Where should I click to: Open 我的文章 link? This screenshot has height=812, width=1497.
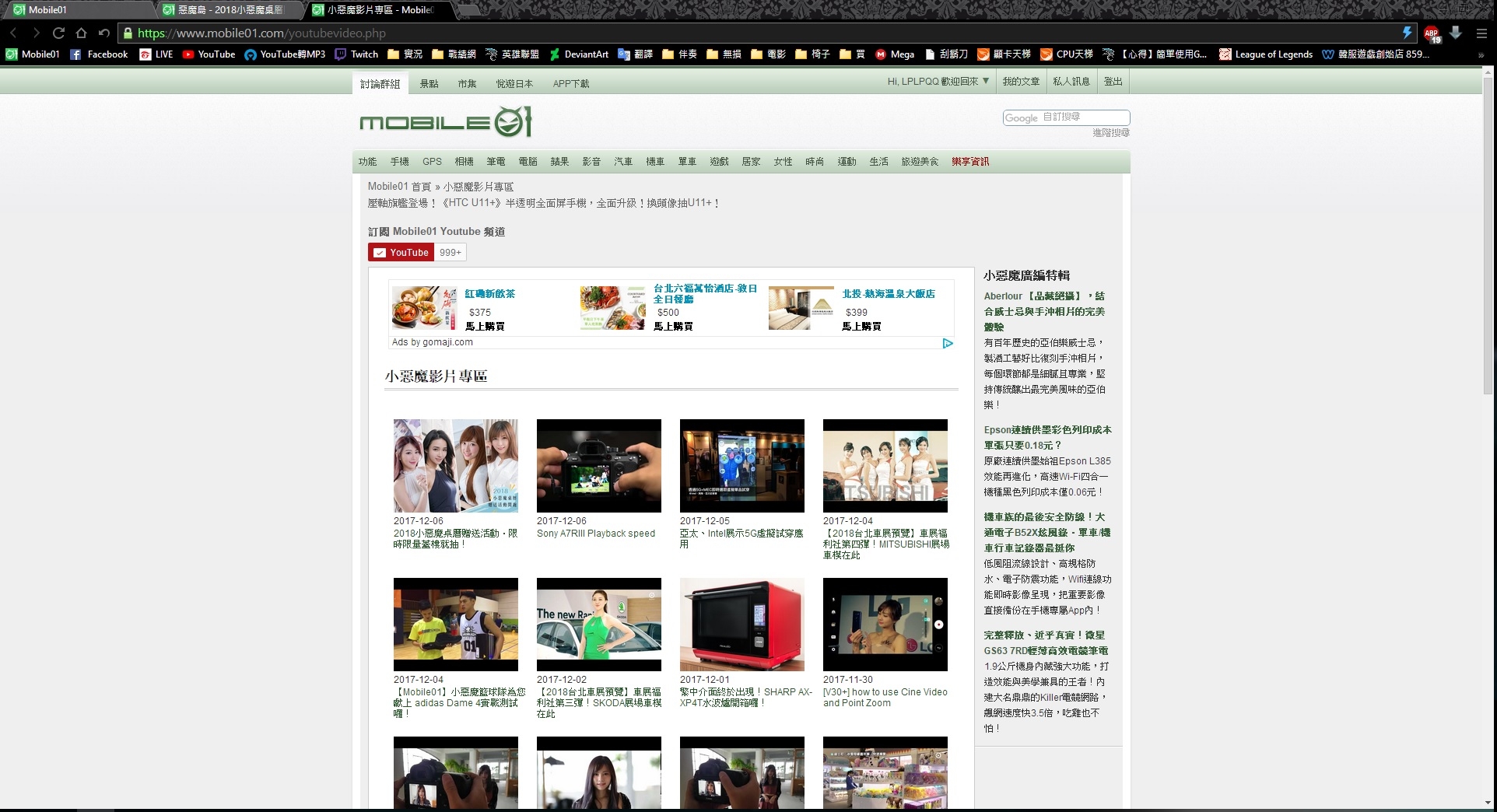tap(1021, 81)
